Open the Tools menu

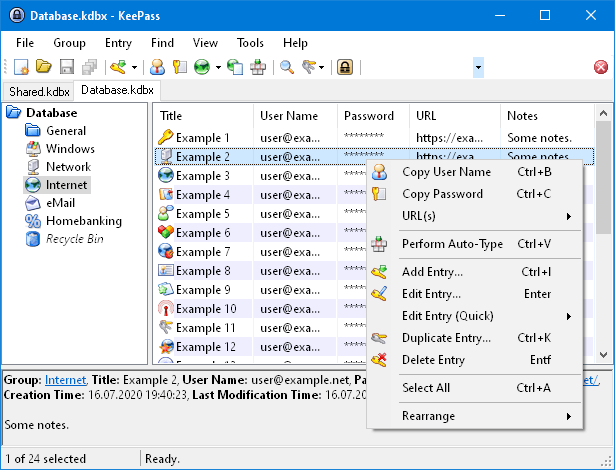click(x=250, y=43)
